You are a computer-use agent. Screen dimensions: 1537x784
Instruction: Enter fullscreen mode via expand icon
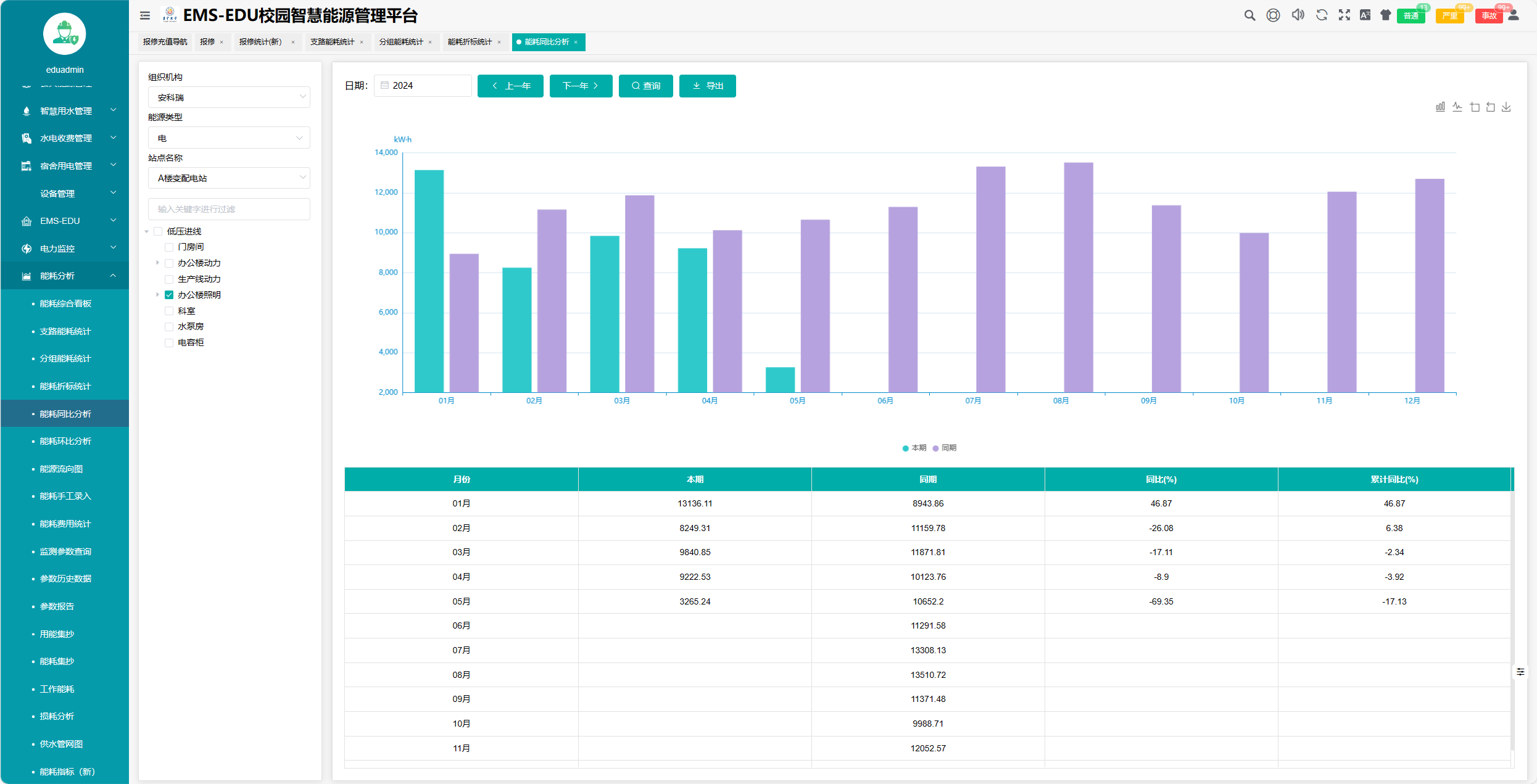[1344, 15]
